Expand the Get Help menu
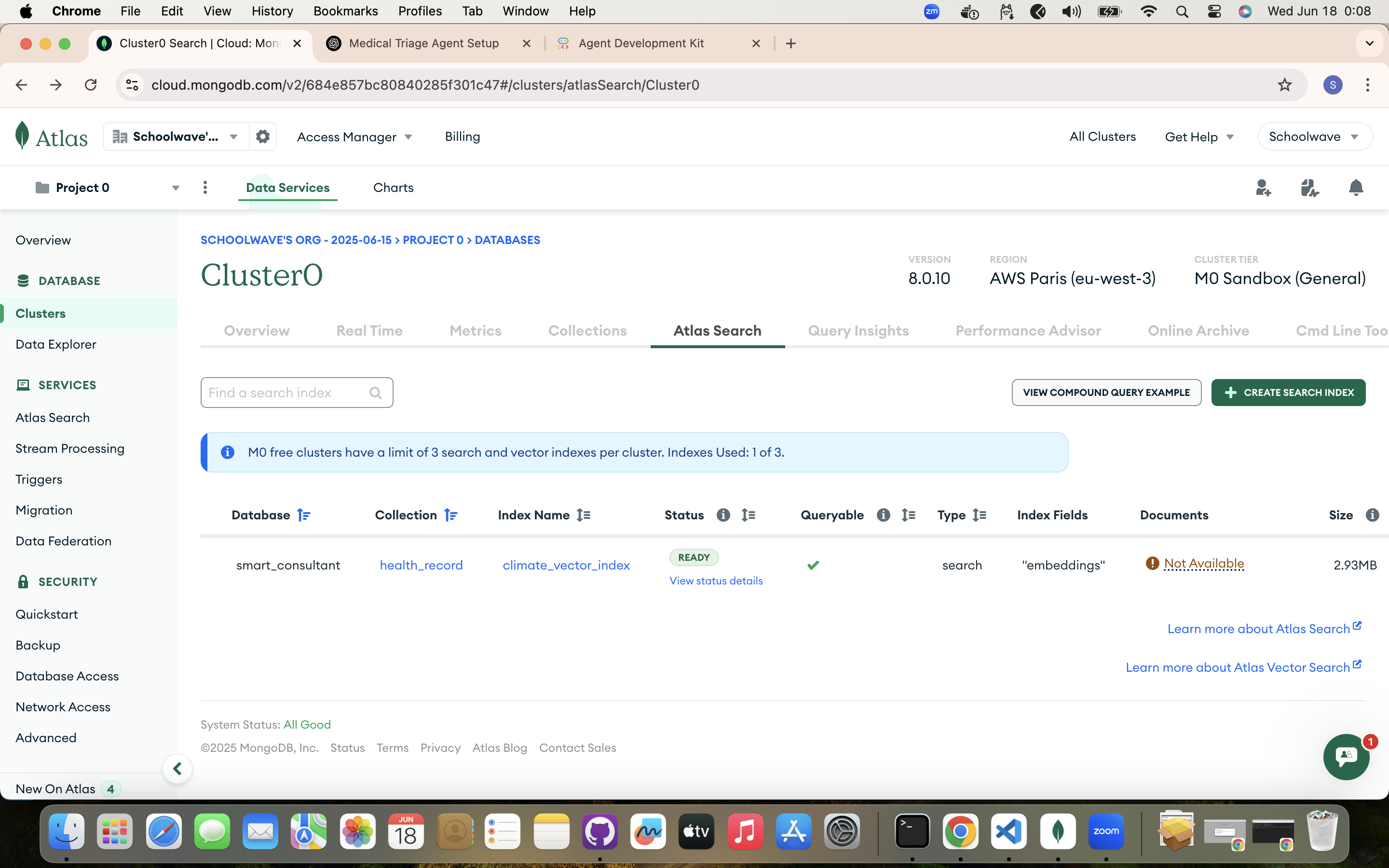Screen dimensions: 1389x868 pyautogui.click(x=1199, y=136)
